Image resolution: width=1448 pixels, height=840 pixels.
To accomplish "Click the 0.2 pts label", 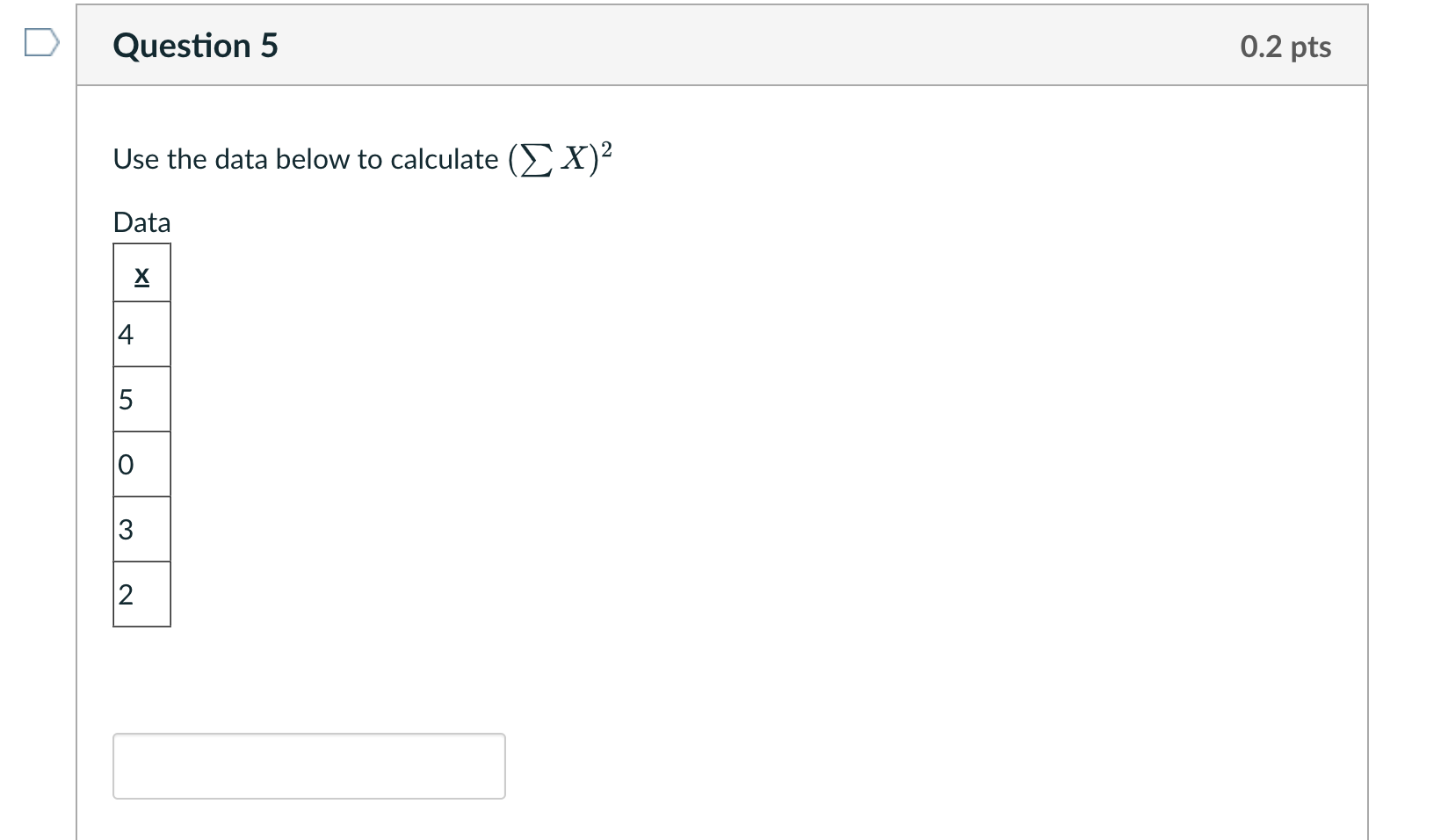I will click(1284, 47).
